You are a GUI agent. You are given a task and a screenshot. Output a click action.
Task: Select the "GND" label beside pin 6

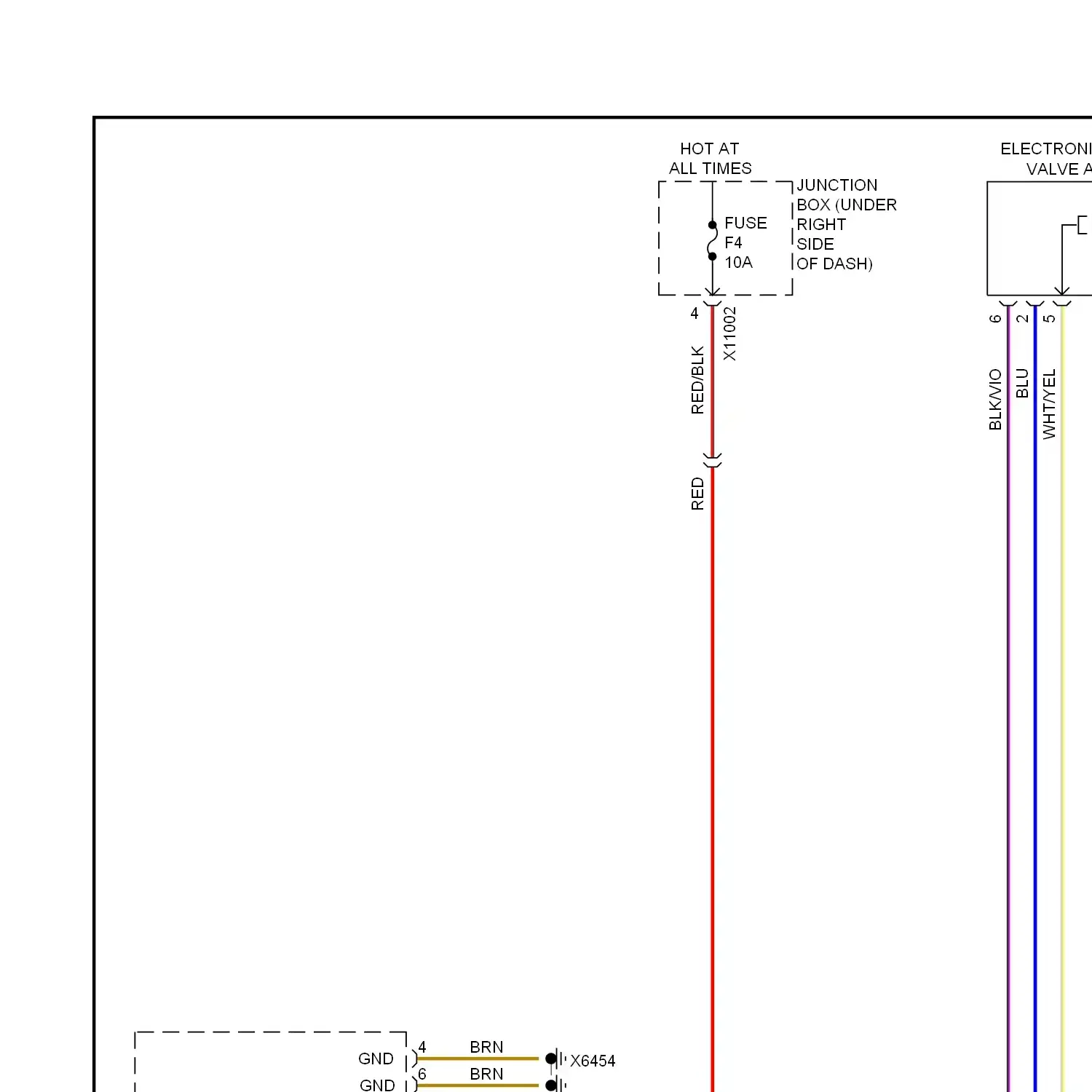pyautogui.click(x=377, y=1085)
